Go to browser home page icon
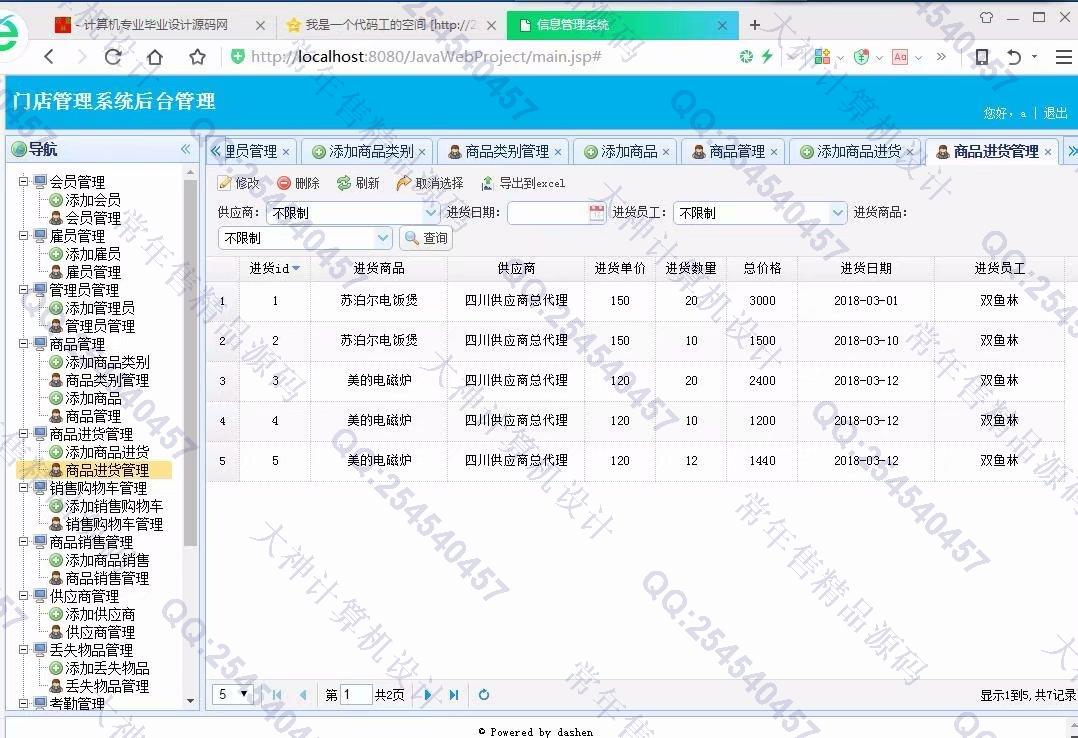Viewport: 1078px width, 738px height. tap(155, 56)
